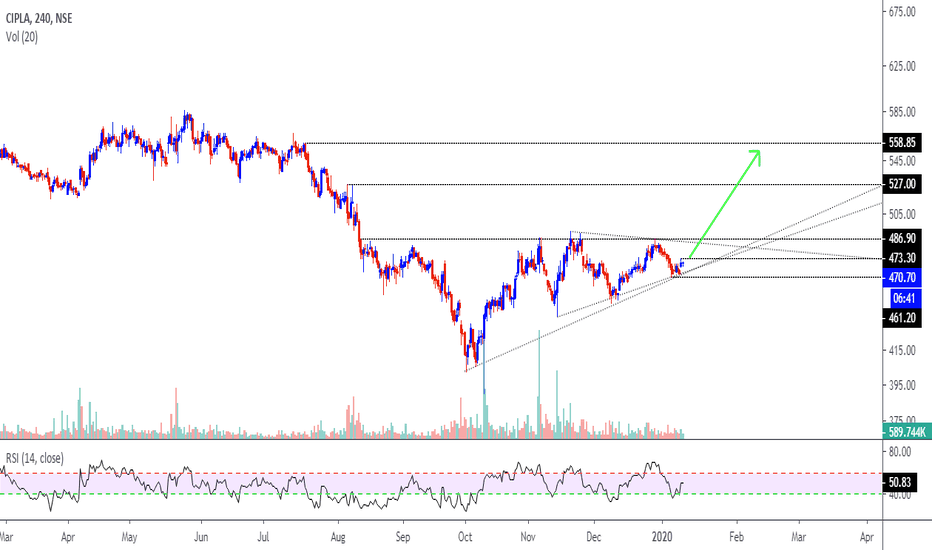The height and width of the screenshot is (550, 932).
Task: Click the 395.00 price axis tick
Action: (x=902, y=385)
